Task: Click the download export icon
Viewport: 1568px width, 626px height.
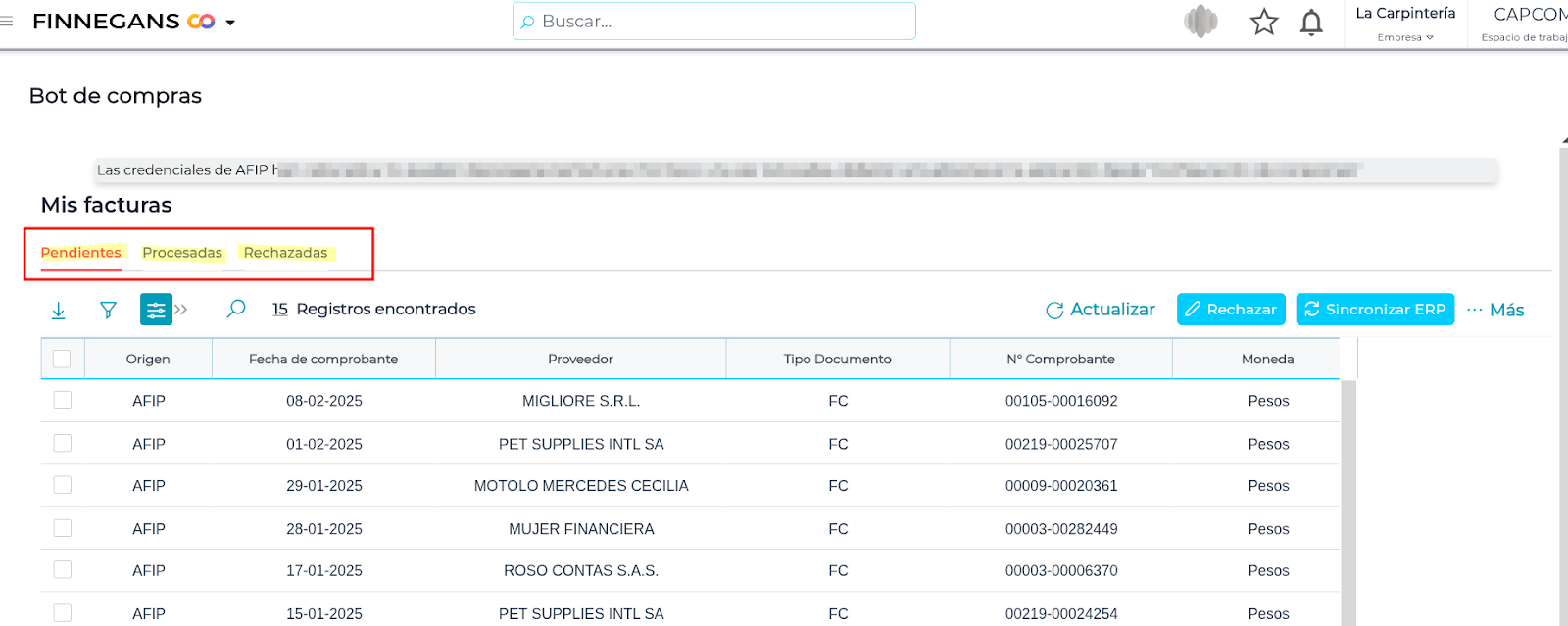Action: [x=59, y=310]
